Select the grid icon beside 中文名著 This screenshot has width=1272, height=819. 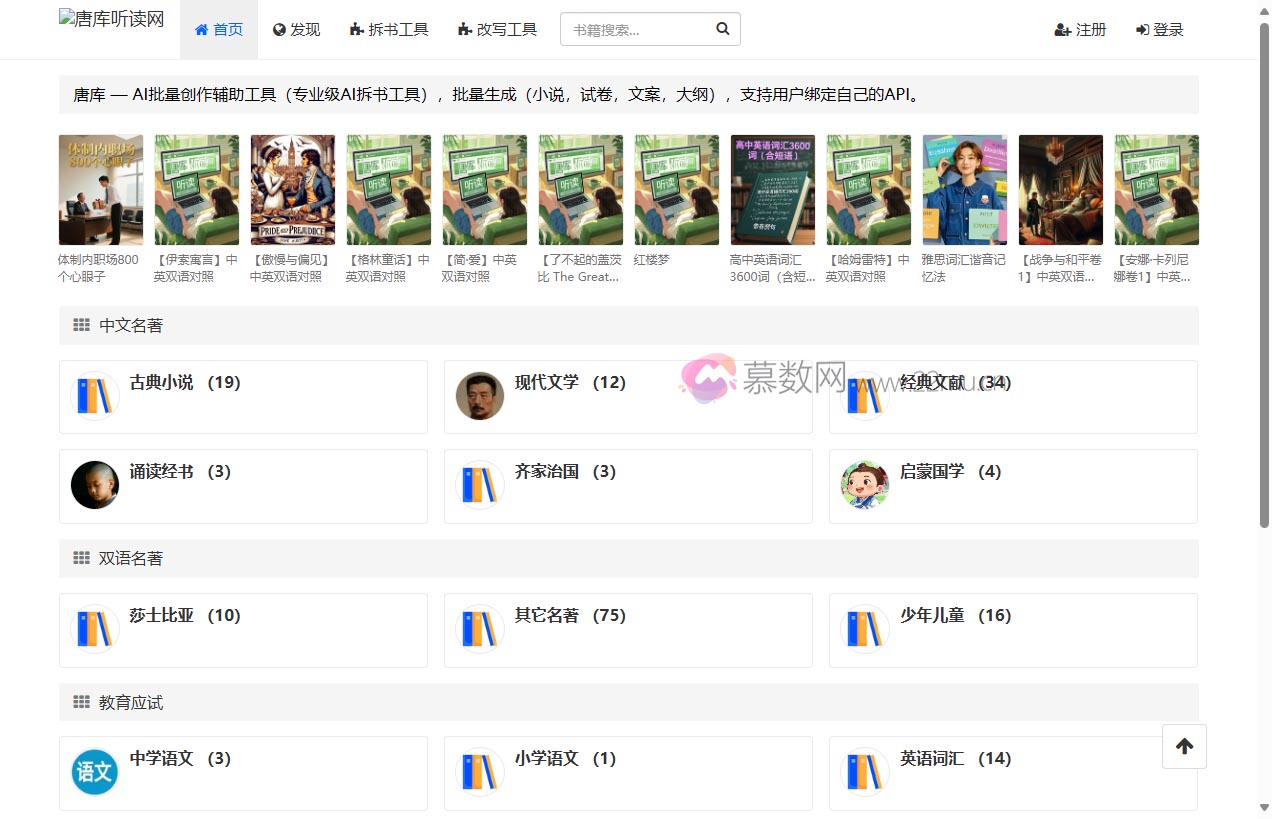point(81,325)
